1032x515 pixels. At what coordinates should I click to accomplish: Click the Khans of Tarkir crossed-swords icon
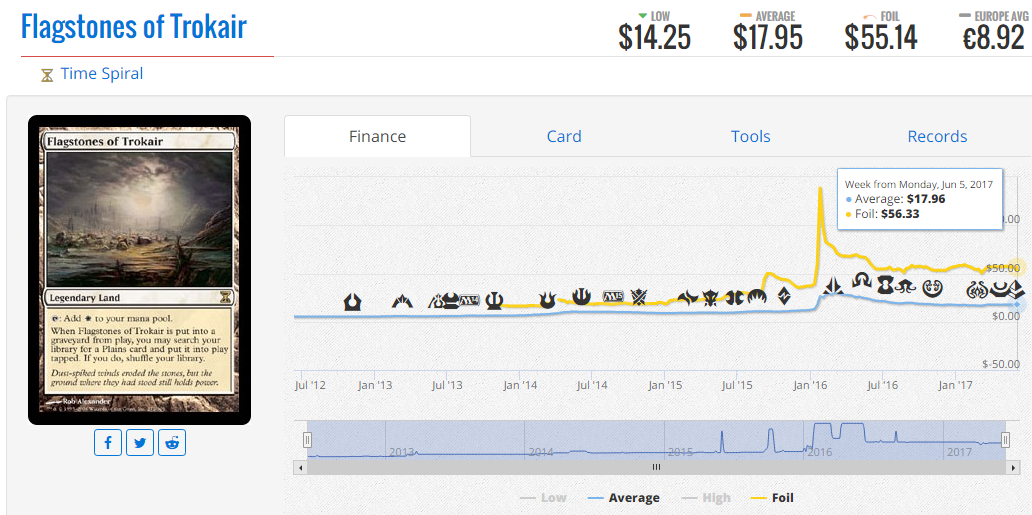pyautogui.click(x=639, y=297)
